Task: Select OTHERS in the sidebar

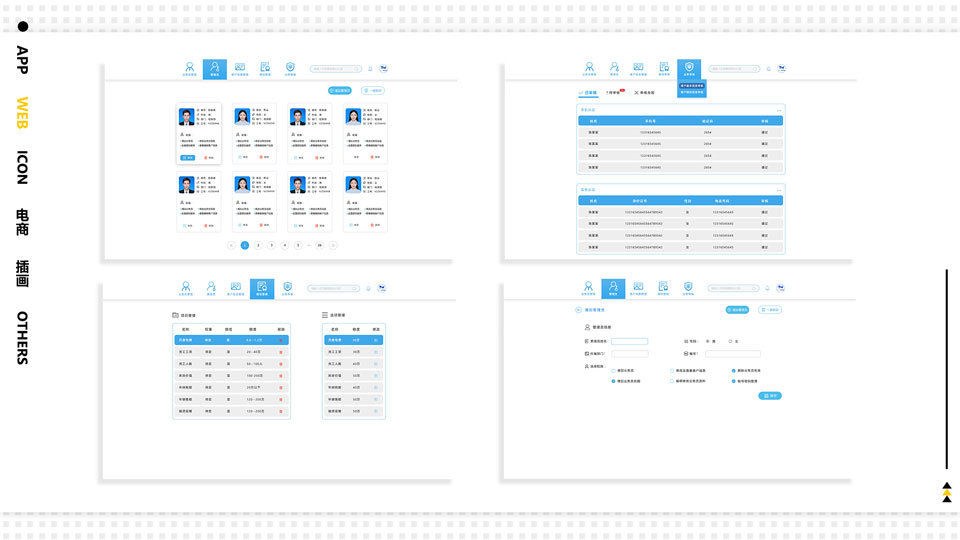Action: click(x=22, y=337)
